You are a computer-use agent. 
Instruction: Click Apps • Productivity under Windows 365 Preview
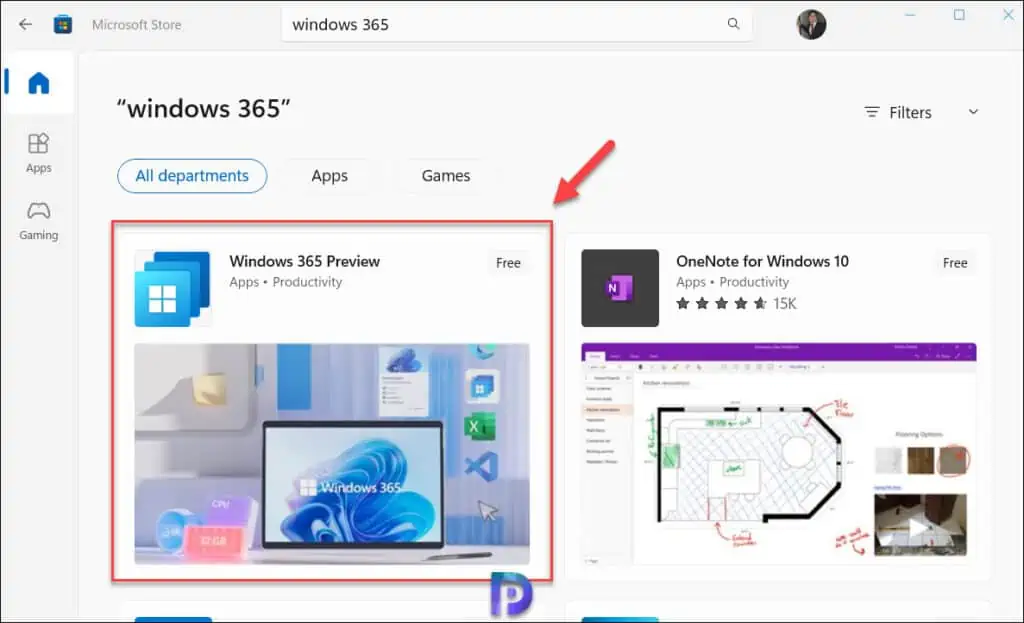pos(285,282)
